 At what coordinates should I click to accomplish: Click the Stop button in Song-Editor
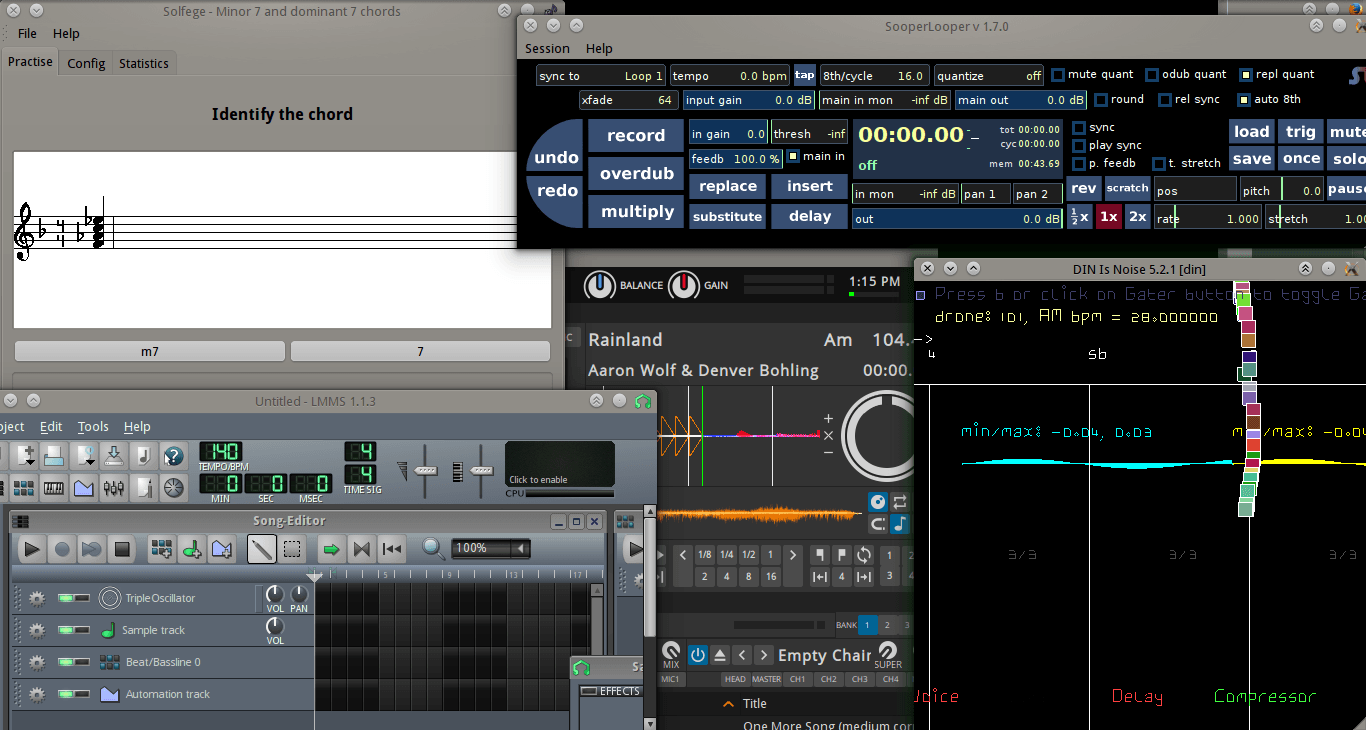tap(122, 549)
